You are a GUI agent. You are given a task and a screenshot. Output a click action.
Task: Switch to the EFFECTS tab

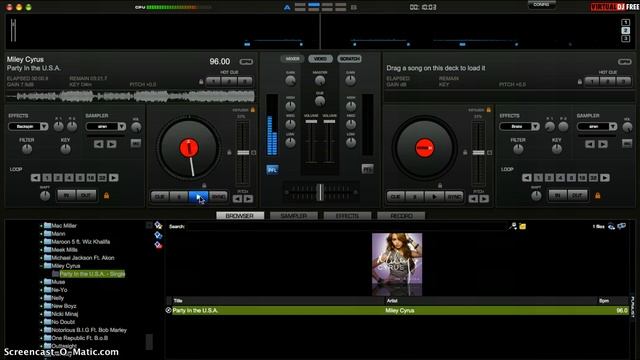point(348,216)
